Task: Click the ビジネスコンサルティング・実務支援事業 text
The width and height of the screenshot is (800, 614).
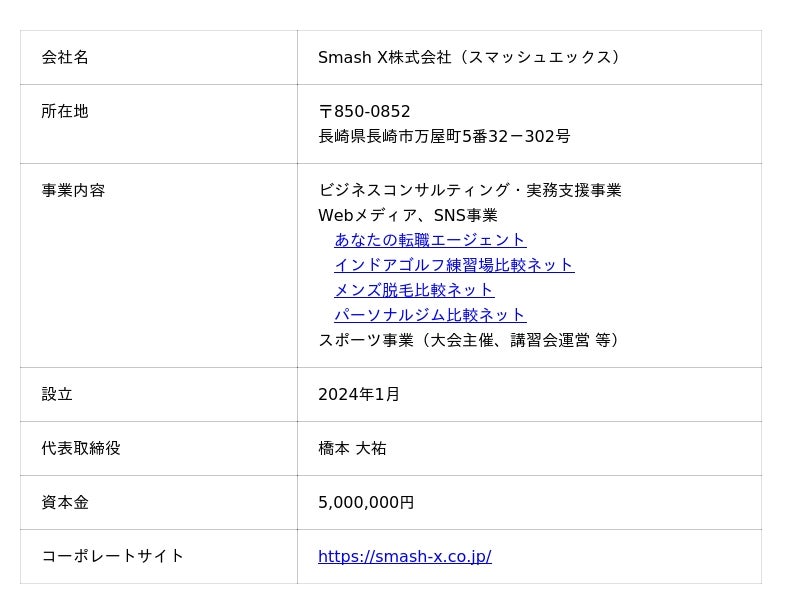Action: 470,190
